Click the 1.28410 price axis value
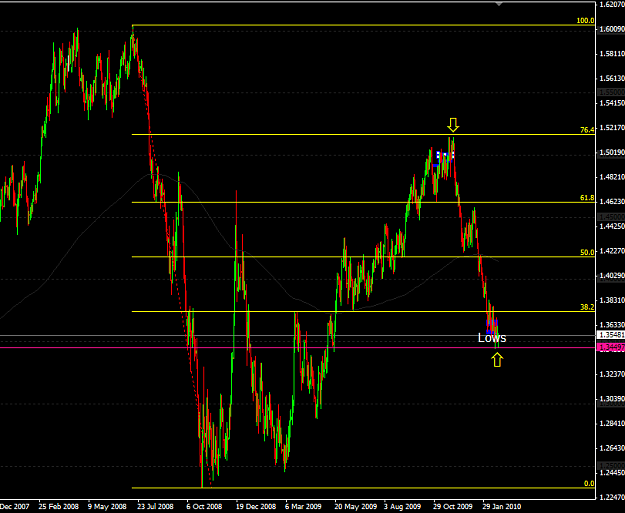 612,423
